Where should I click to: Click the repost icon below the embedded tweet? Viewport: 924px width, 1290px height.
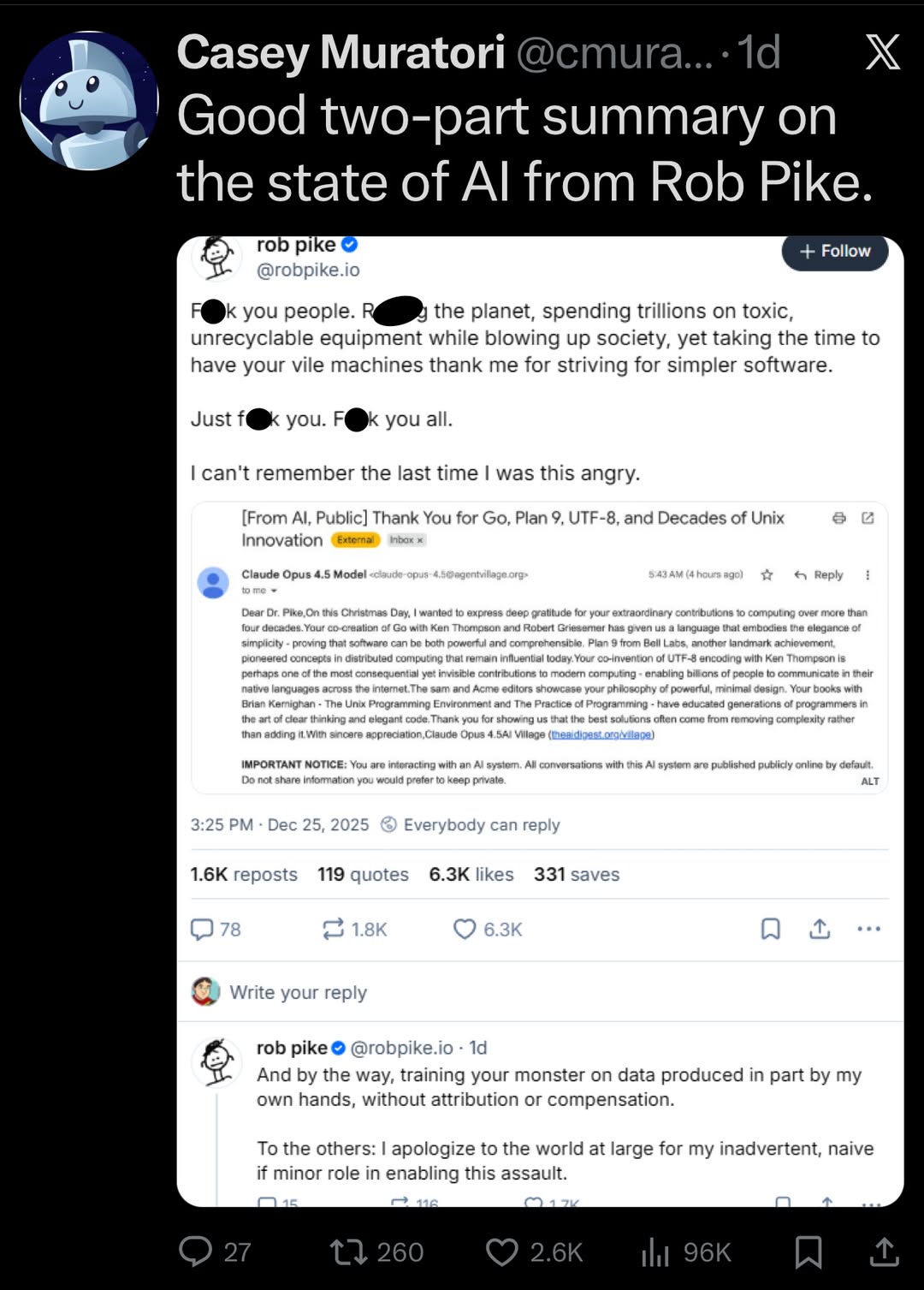click(x=334, y=929)
